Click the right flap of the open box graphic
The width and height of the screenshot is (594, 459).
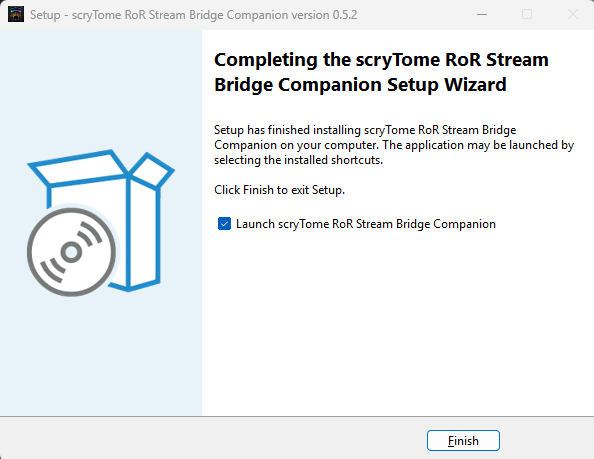(152, 170)
